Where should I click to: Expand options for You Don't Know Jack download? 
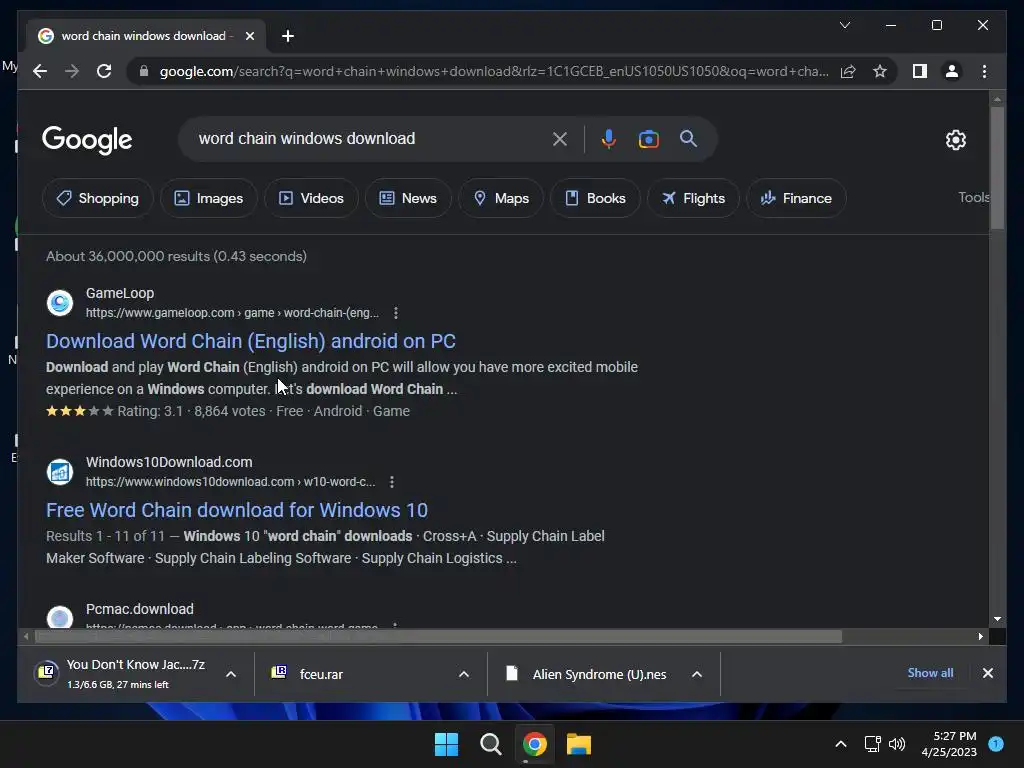231,674
